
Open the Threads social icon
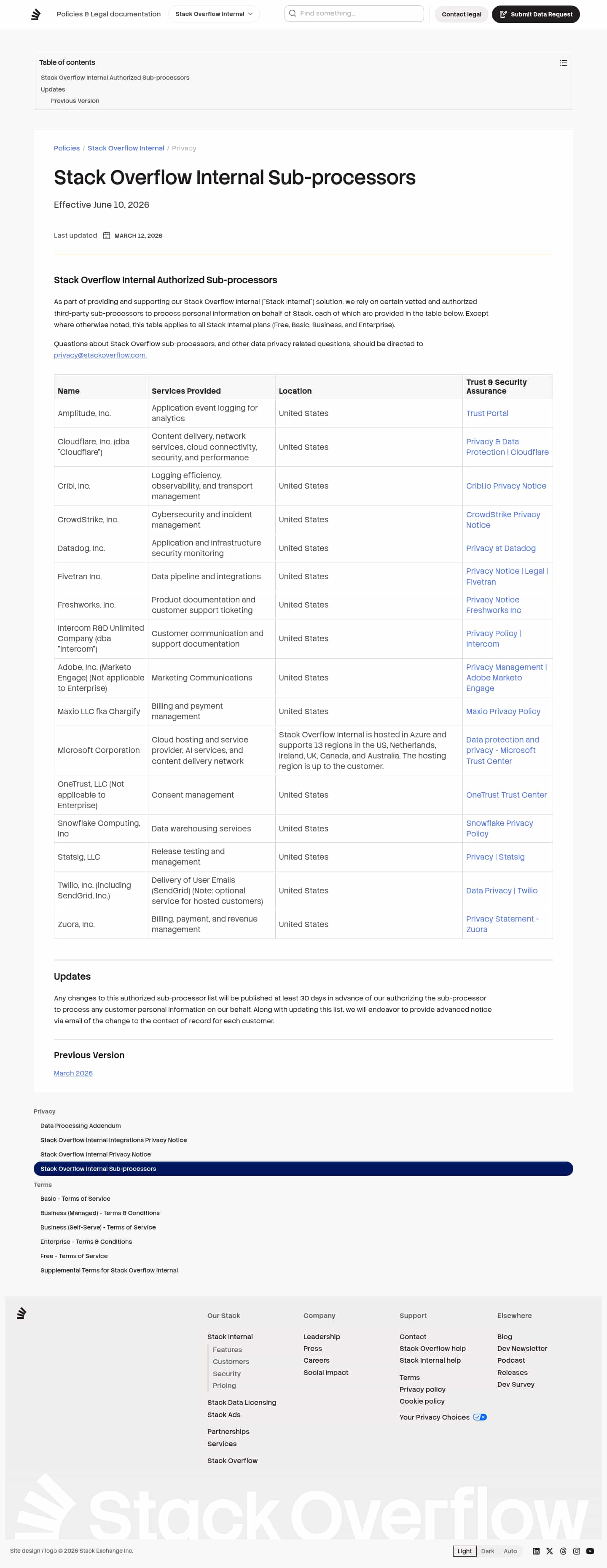tap(563, 1551)
